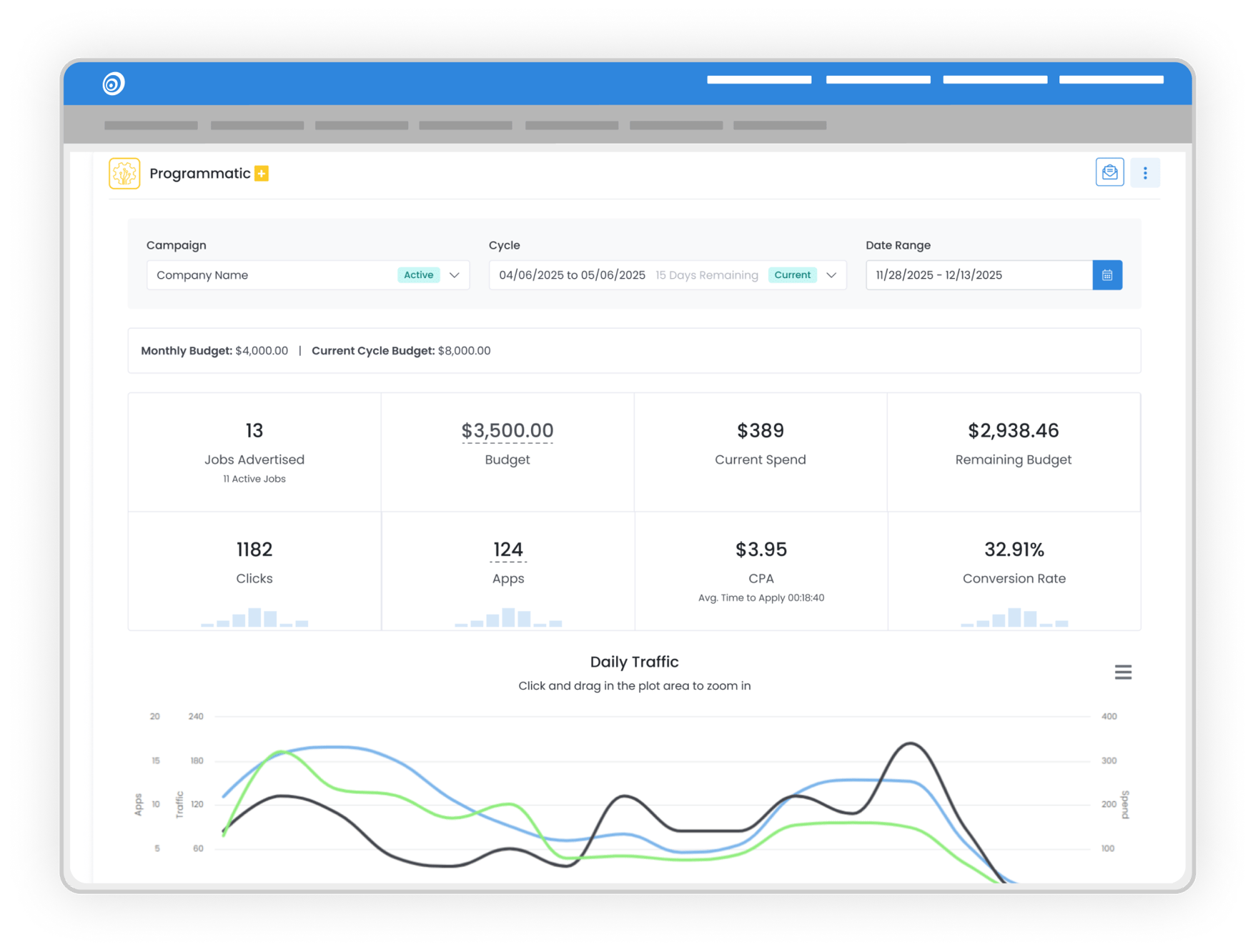Click the Programmatic gear icon
This screenshot has width=1253, height=952.
pos(124,173)
